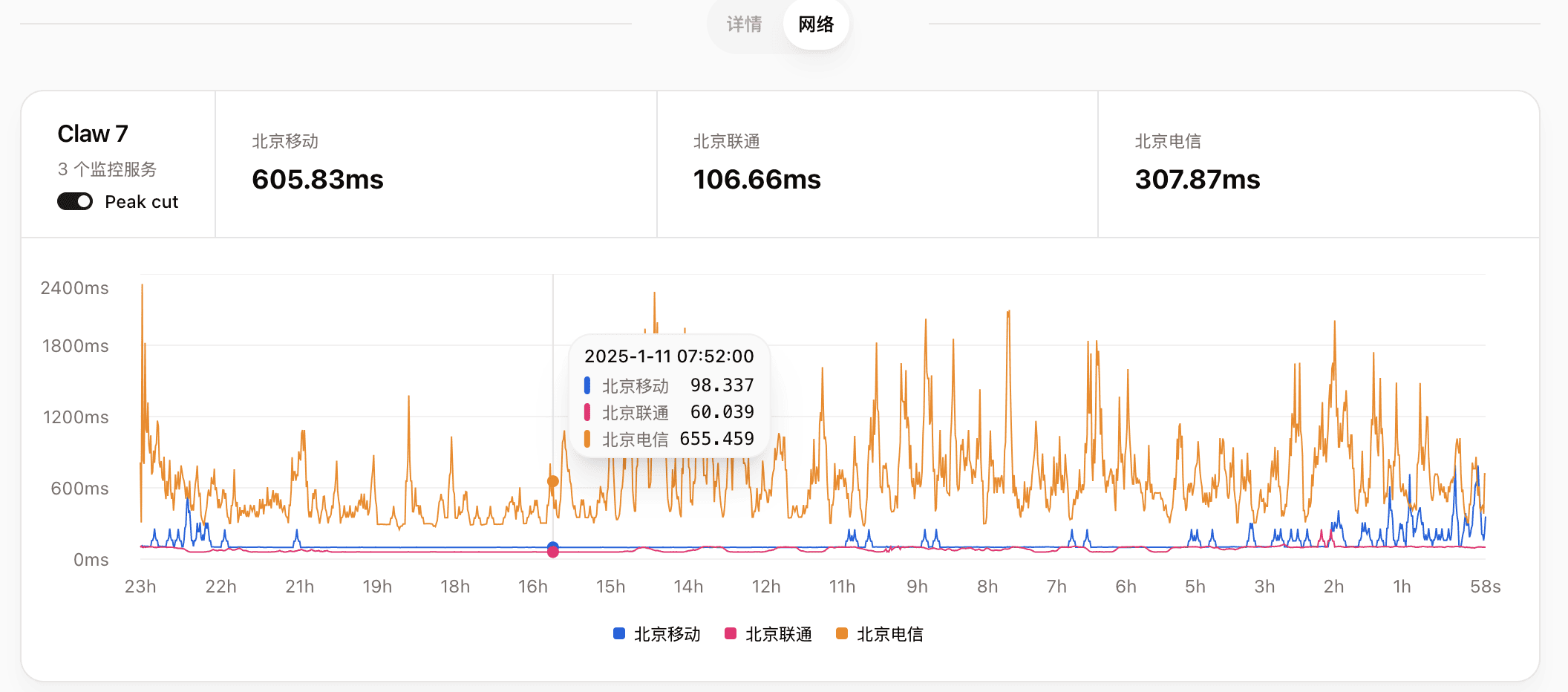
Task: Hide 北京电信 series via legend label
Action: click(889, 634)
